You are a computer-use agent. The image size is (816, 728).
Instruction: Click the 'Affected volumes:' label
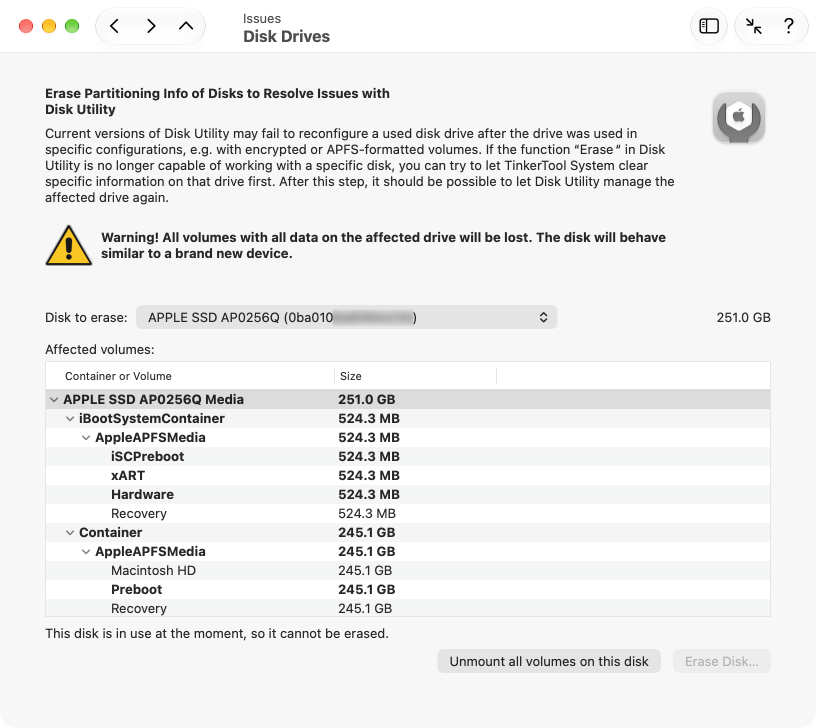click(x=100, y=350)
